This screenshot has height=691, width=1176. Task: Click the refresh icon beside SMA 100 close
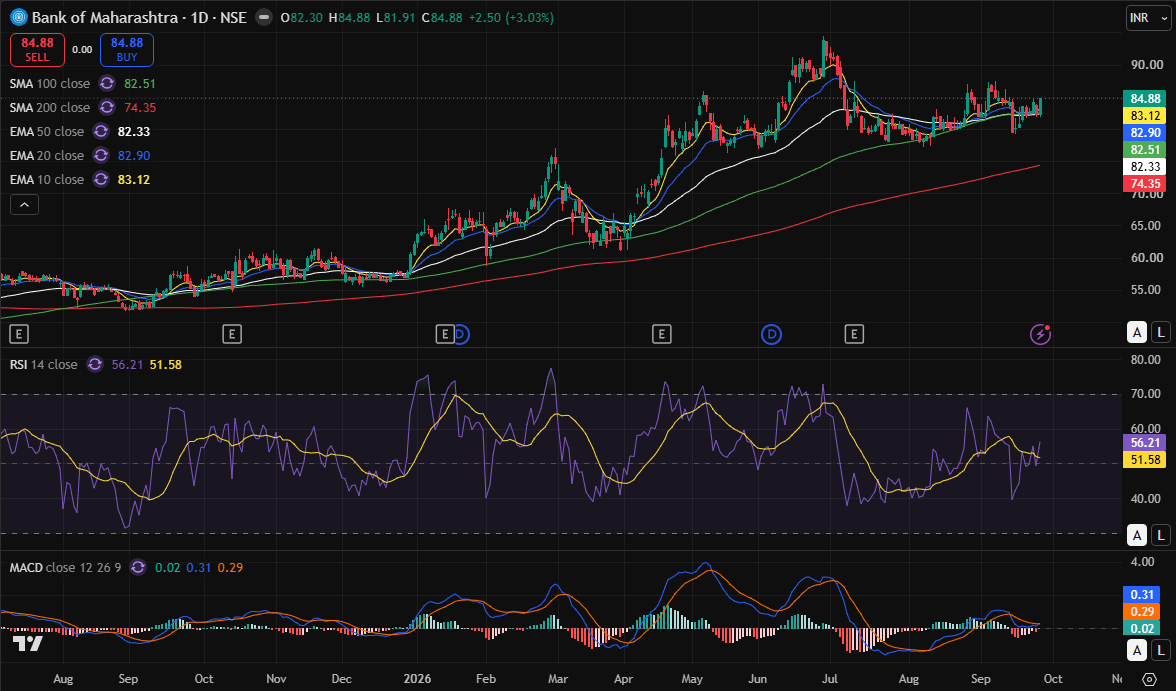pos(106,83)
